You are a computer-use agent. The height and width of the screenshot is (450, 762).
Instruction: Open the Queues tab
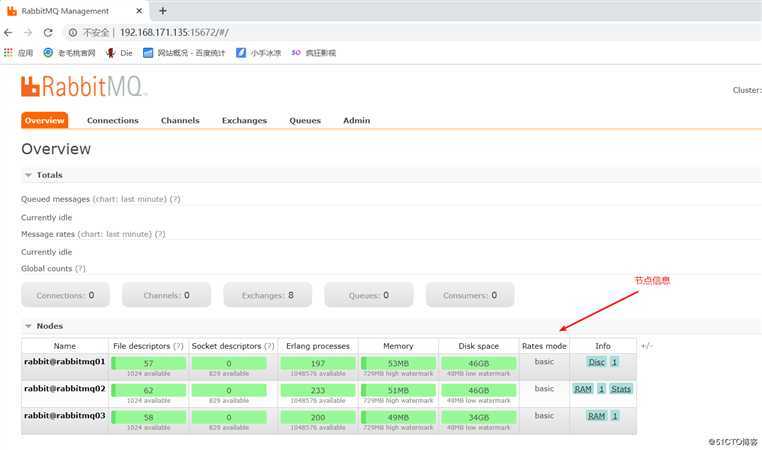coord(305,121)
